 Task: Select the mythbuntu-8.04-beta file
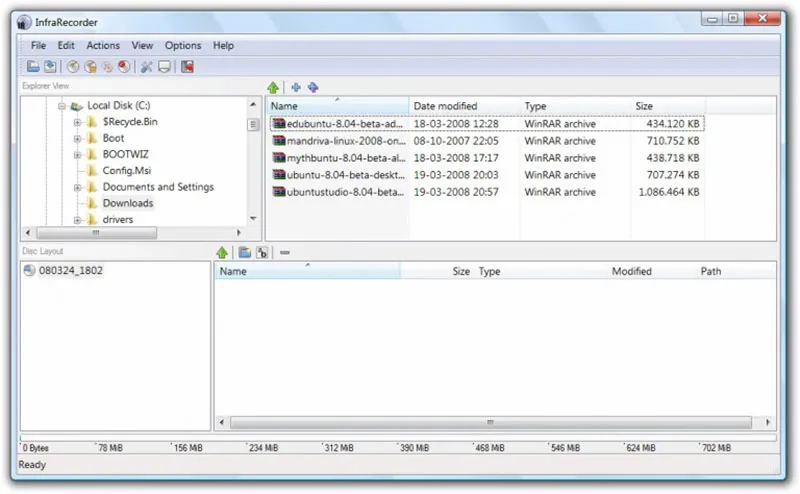point(346,158)
